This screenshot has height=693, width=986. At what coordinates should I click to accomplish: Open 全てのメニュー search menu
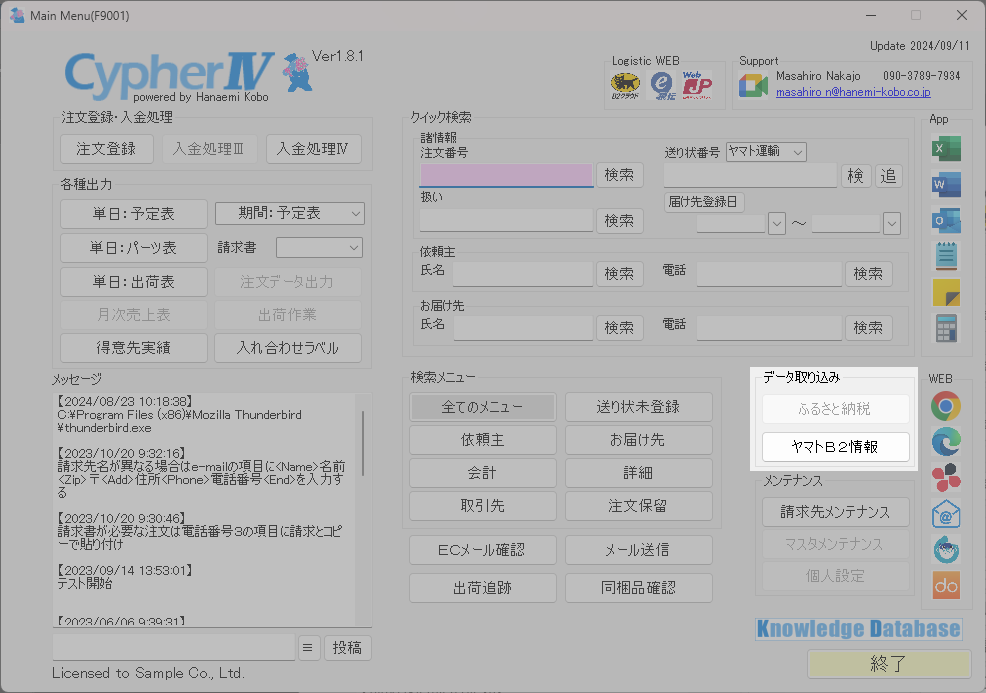tap(482, 407)
